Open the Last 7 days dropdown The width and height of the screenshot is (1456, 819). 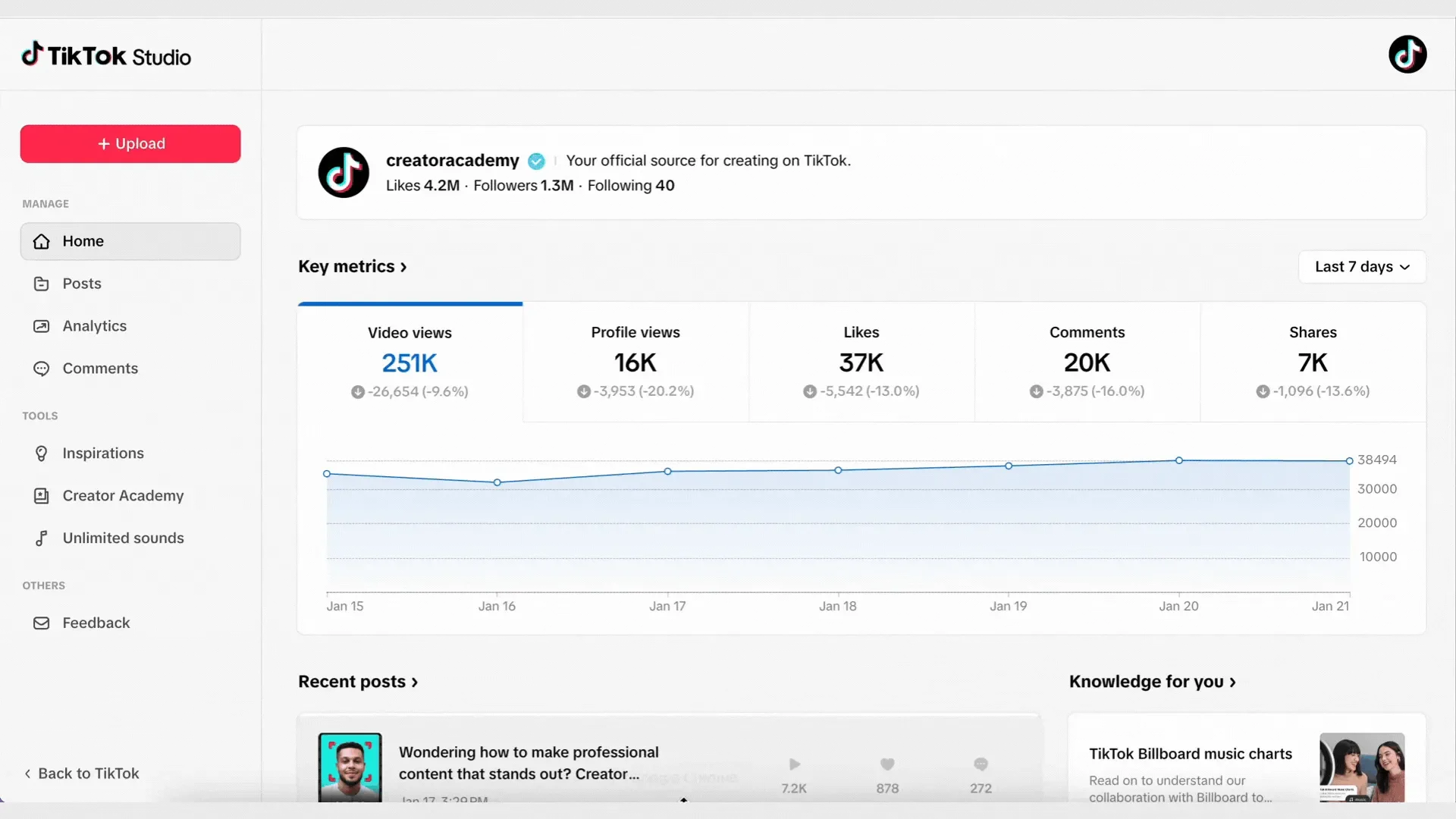1361,266
